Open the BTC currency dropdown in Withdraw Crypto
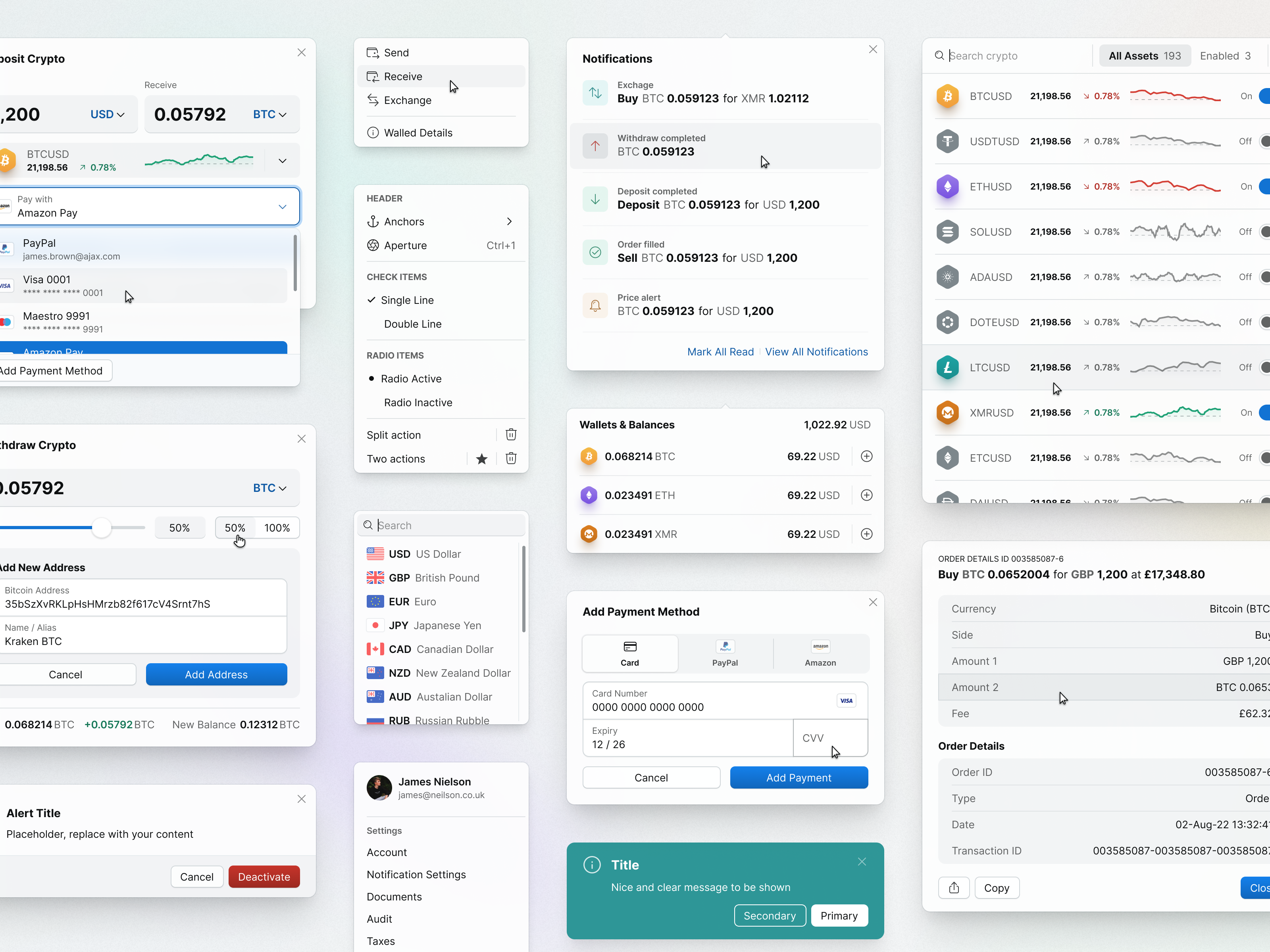This screenshot has height=952, width=1270. tap(268, 488)
